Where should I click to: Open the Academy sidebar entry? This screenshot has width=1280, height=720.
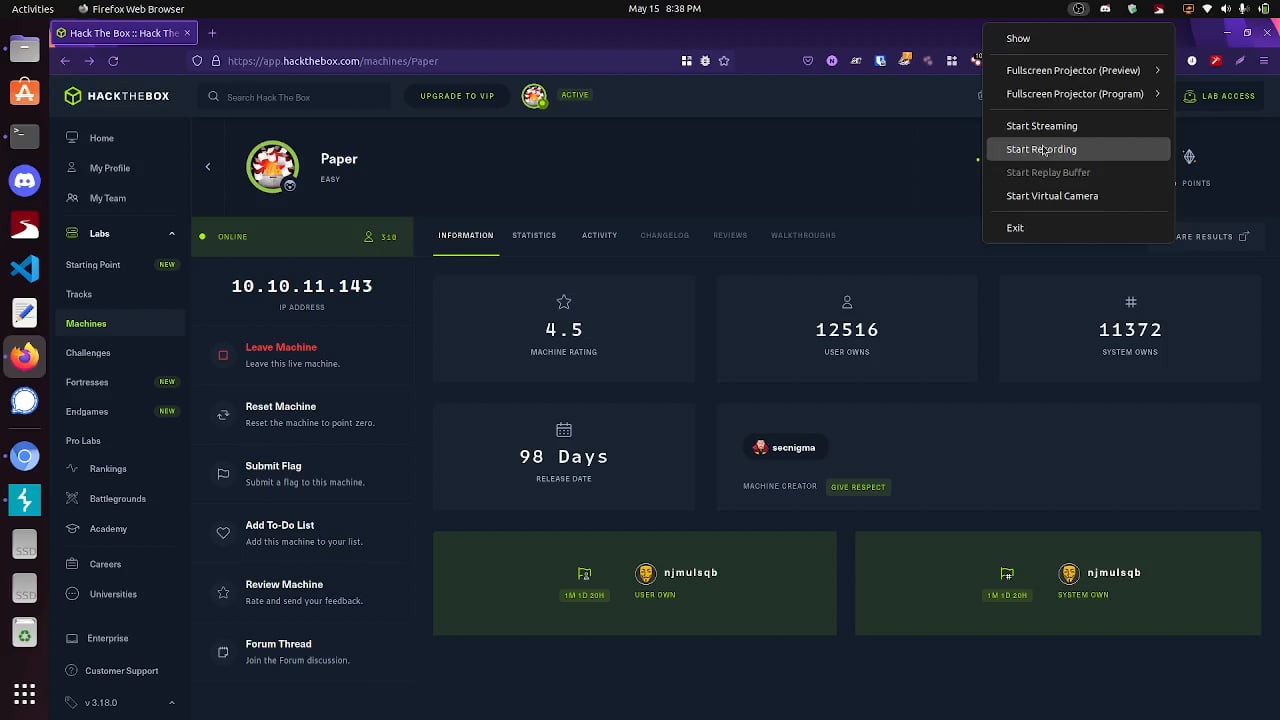(x=108, y=529)
